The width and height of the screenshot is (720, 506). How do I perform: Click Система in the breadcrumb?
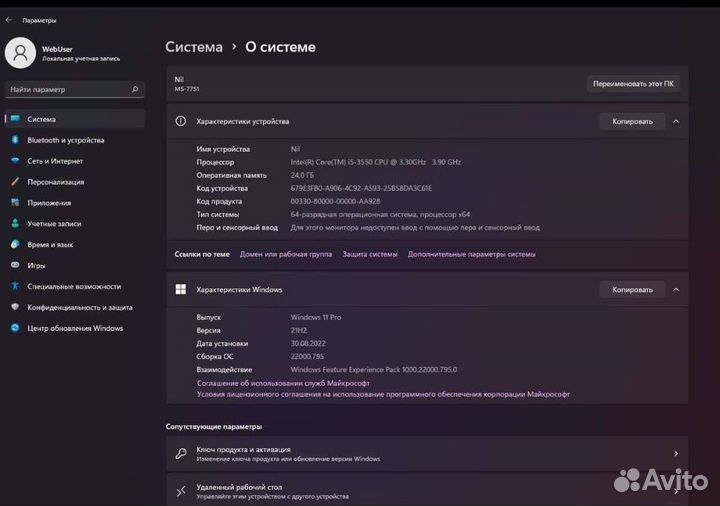pos(194,47)
